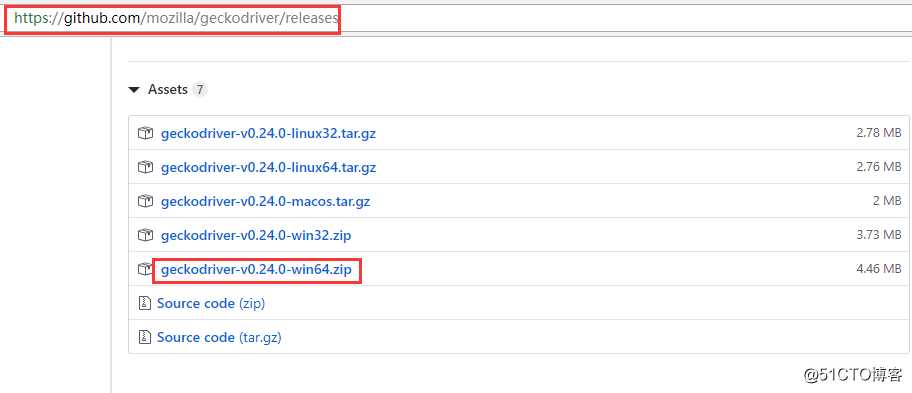Click the 2.76 MB size text

click(x=878, y=167)
